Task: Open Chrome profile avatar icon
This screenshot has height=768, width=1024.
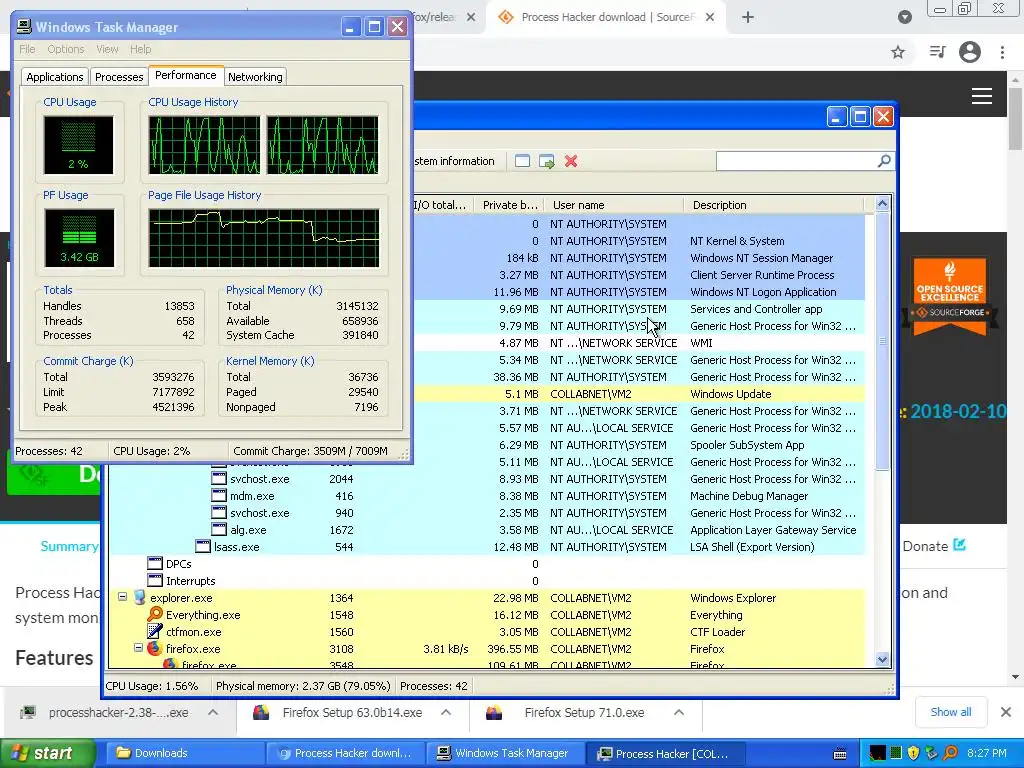Action: [x=970, y=52]
